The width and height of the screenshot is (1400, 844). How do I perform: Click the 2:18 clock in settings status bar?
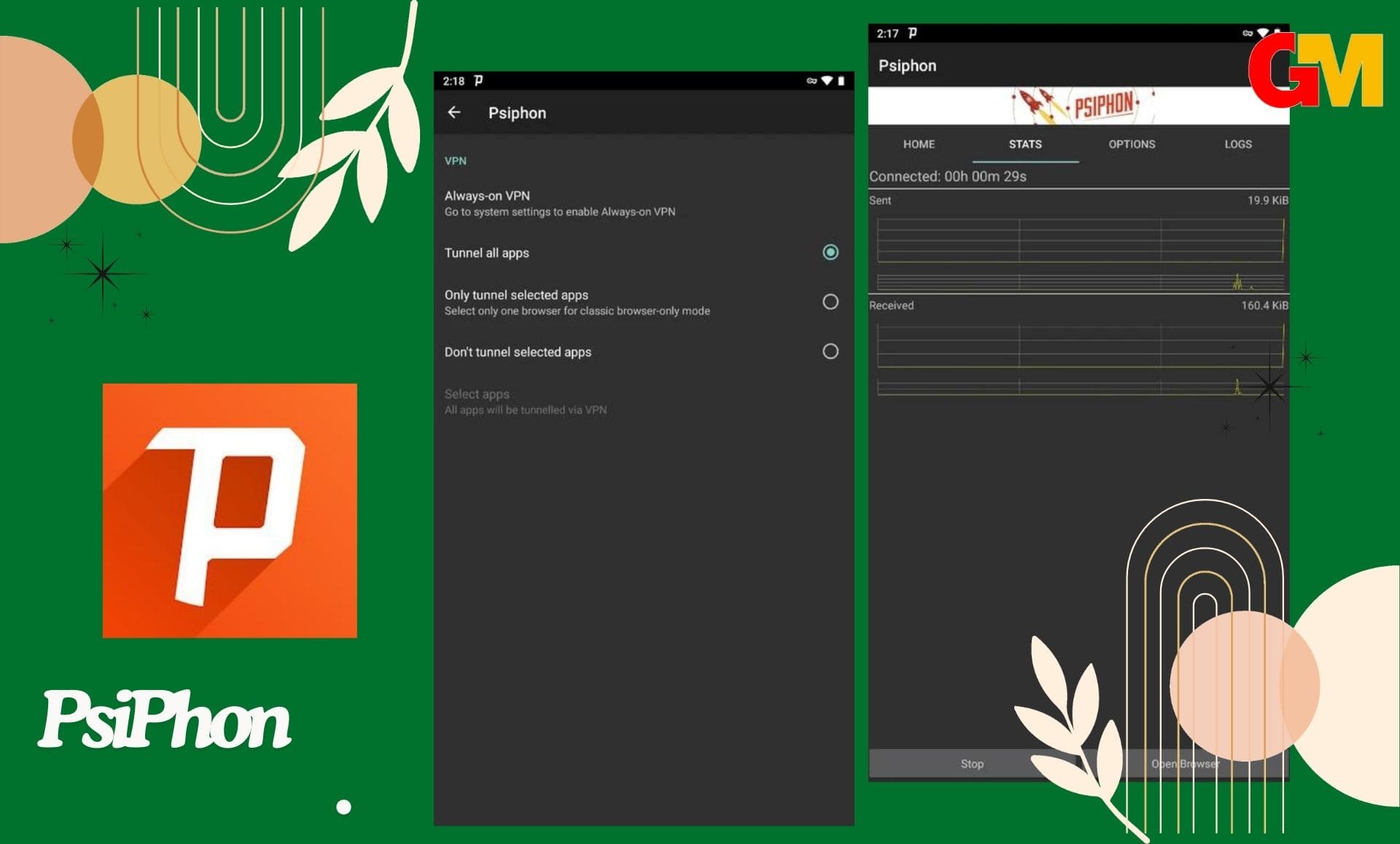tap(454, 81)
